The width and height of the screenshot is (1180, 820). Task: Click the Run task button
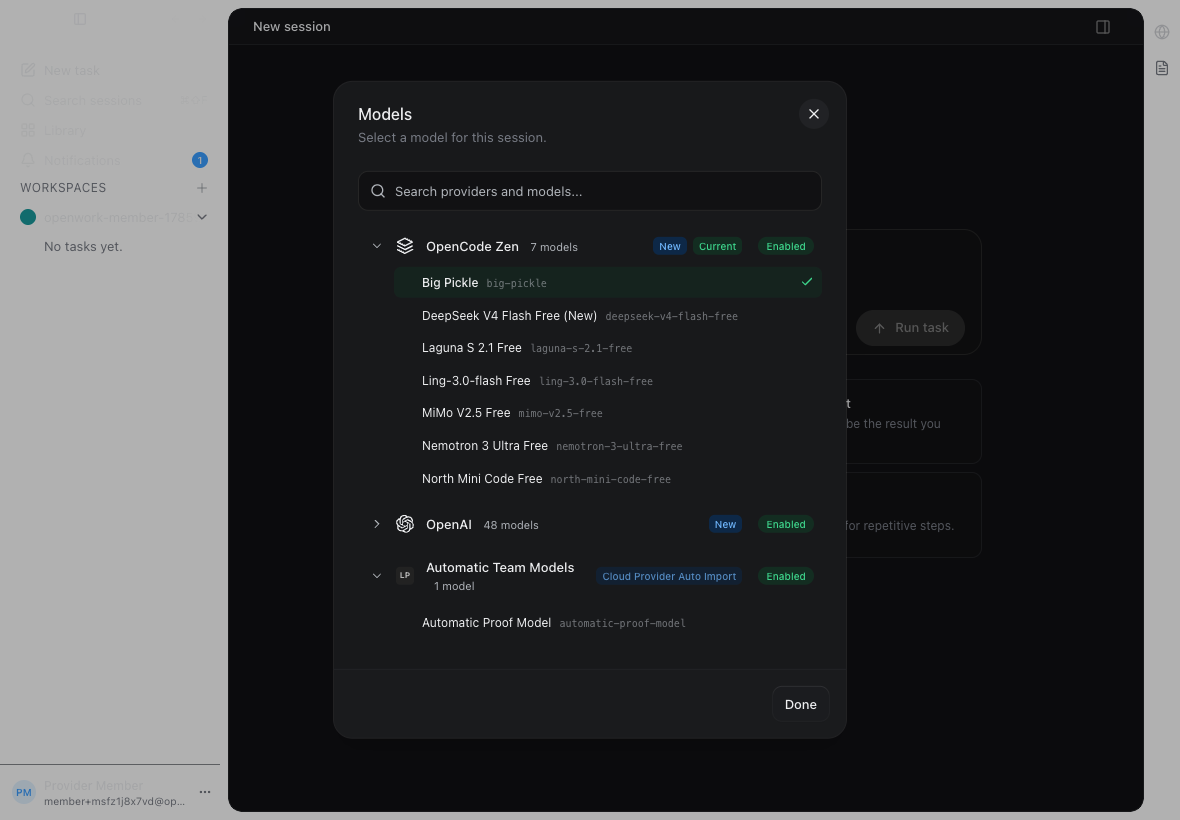(910, 328)
